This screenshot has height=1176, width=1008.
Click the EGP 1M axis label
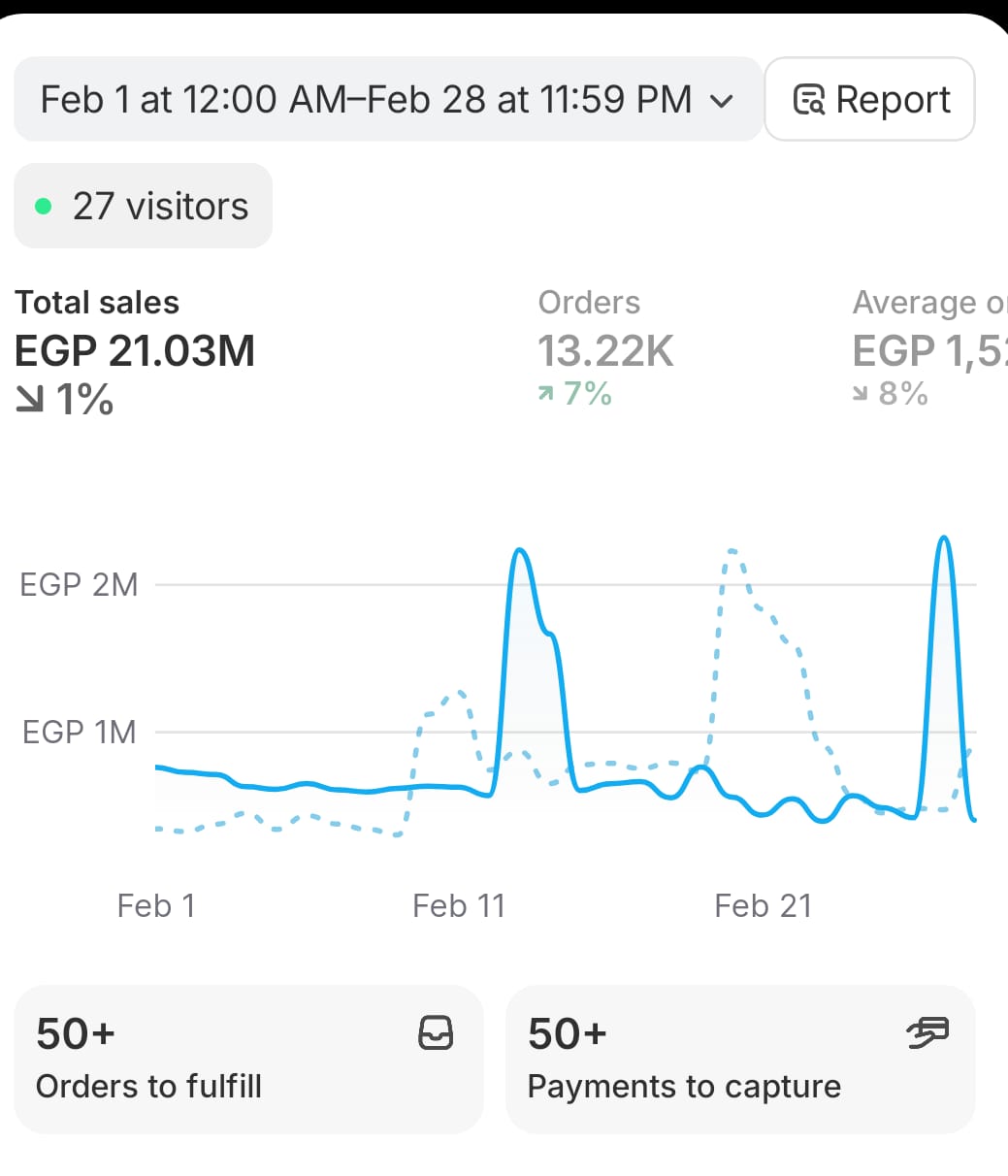point(80,732)
